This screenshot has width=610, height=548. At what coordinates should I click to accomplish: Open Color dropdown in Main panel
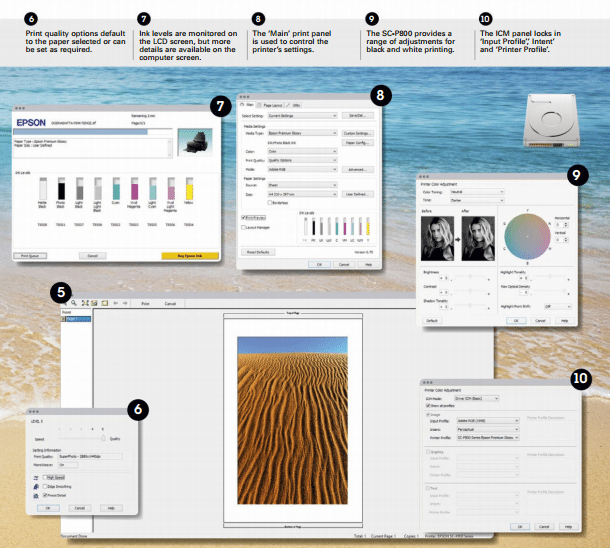point(302,151)
